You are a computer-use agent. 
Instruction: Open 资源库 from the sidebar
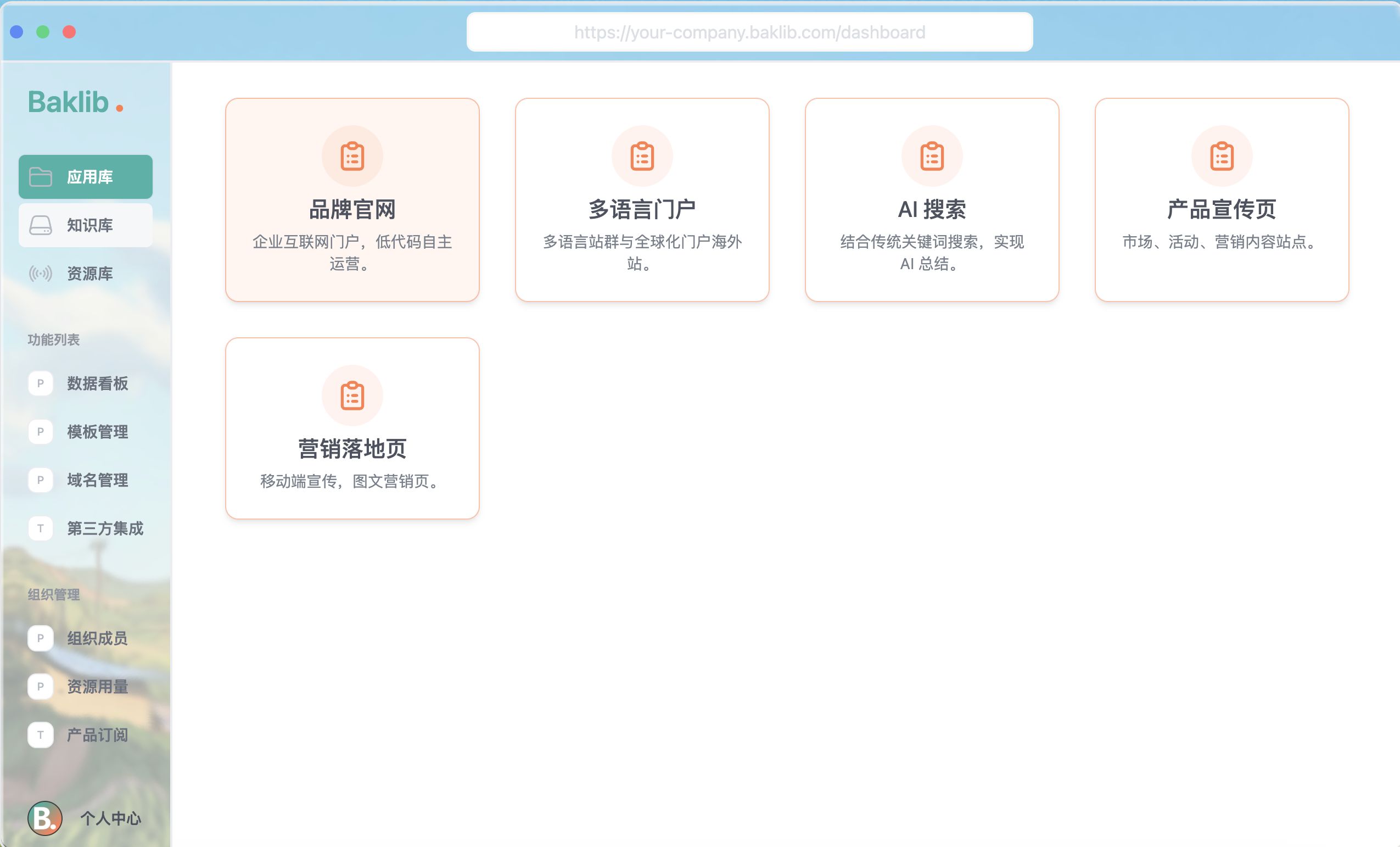[x=85, y=274]
